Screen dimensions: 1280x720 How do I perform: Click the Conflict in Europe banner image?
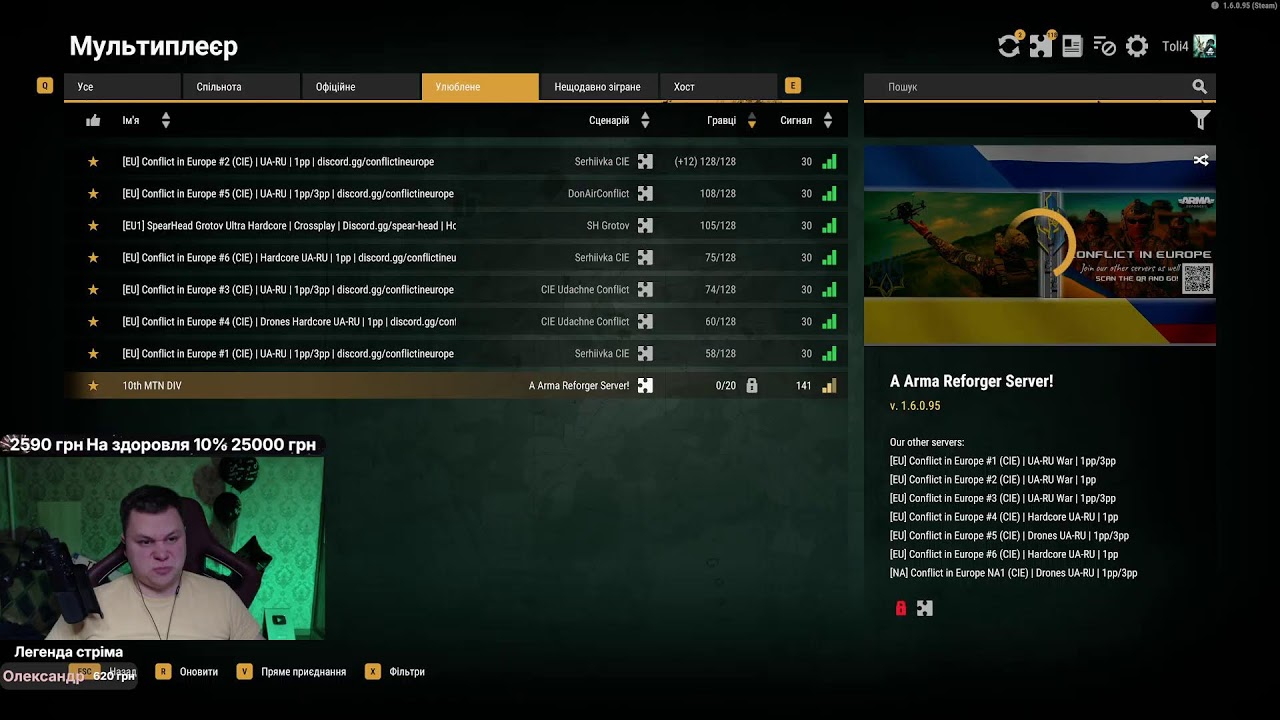[1040, 245]
